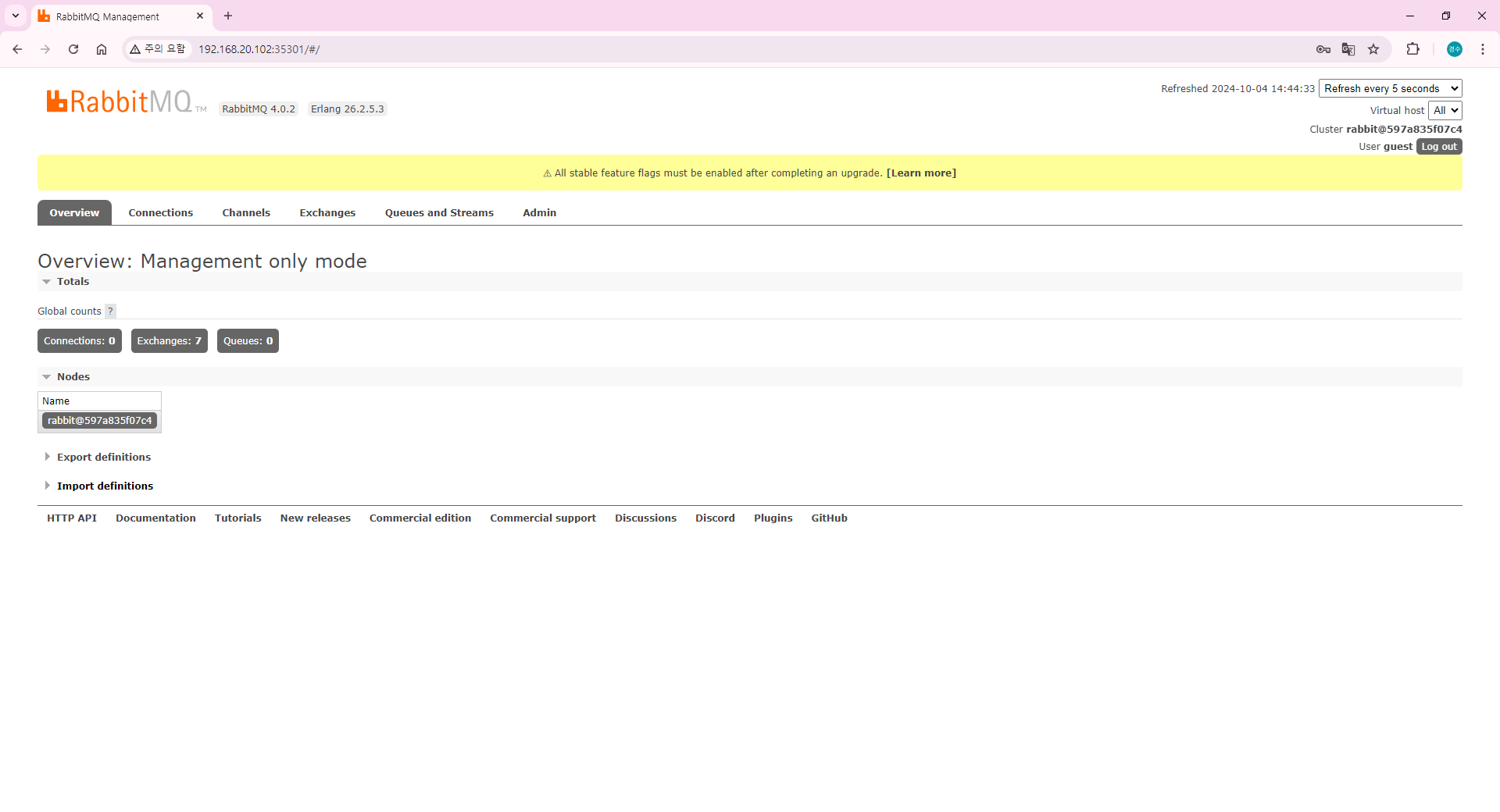Open the Virtual host dropdown
Image resolution: width=1500 pixels, height=812 pixels.
click(1445, 110)
